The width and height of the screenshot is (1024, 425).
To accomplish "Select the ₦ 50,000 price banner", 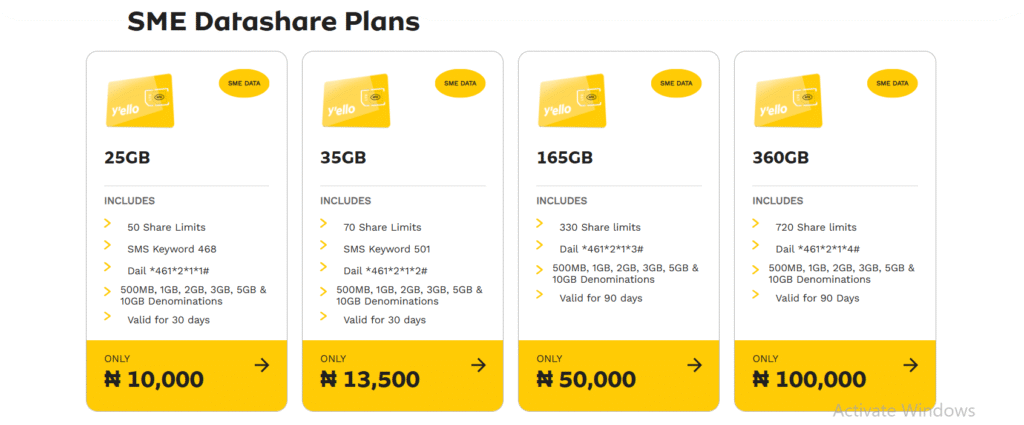I will [x=618, y=375].
